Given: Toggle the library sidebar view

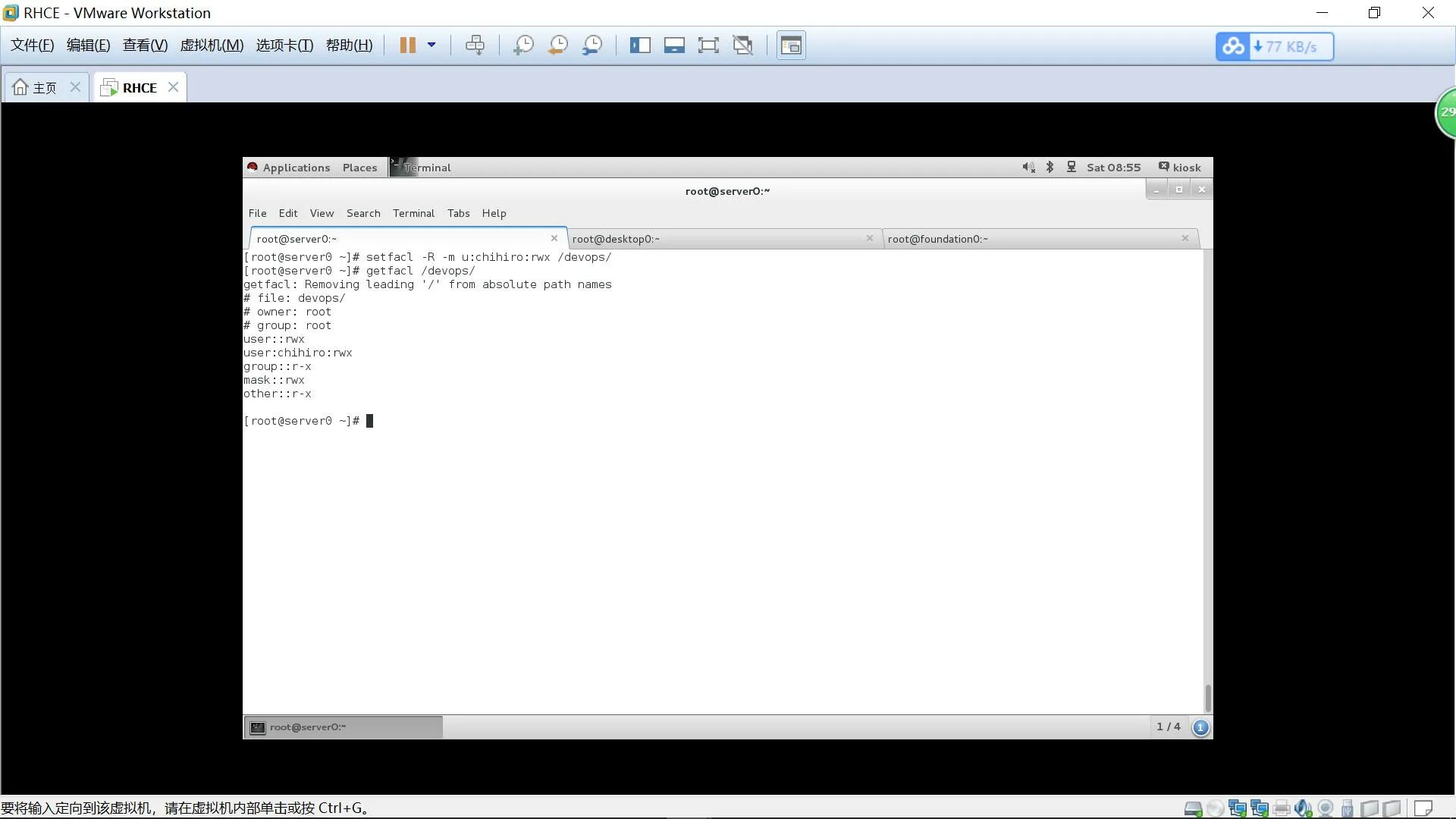Looking at the screenshot, I should pyautogui.click(x=640, y=45).
